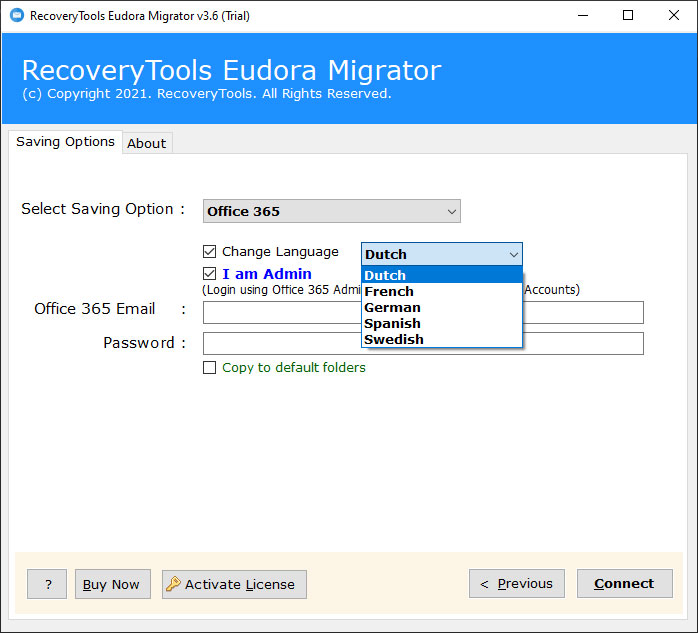The height and width of the screenshot is (633, 698).
Task: Select Dutch from the language list
Action: point(442,275)
